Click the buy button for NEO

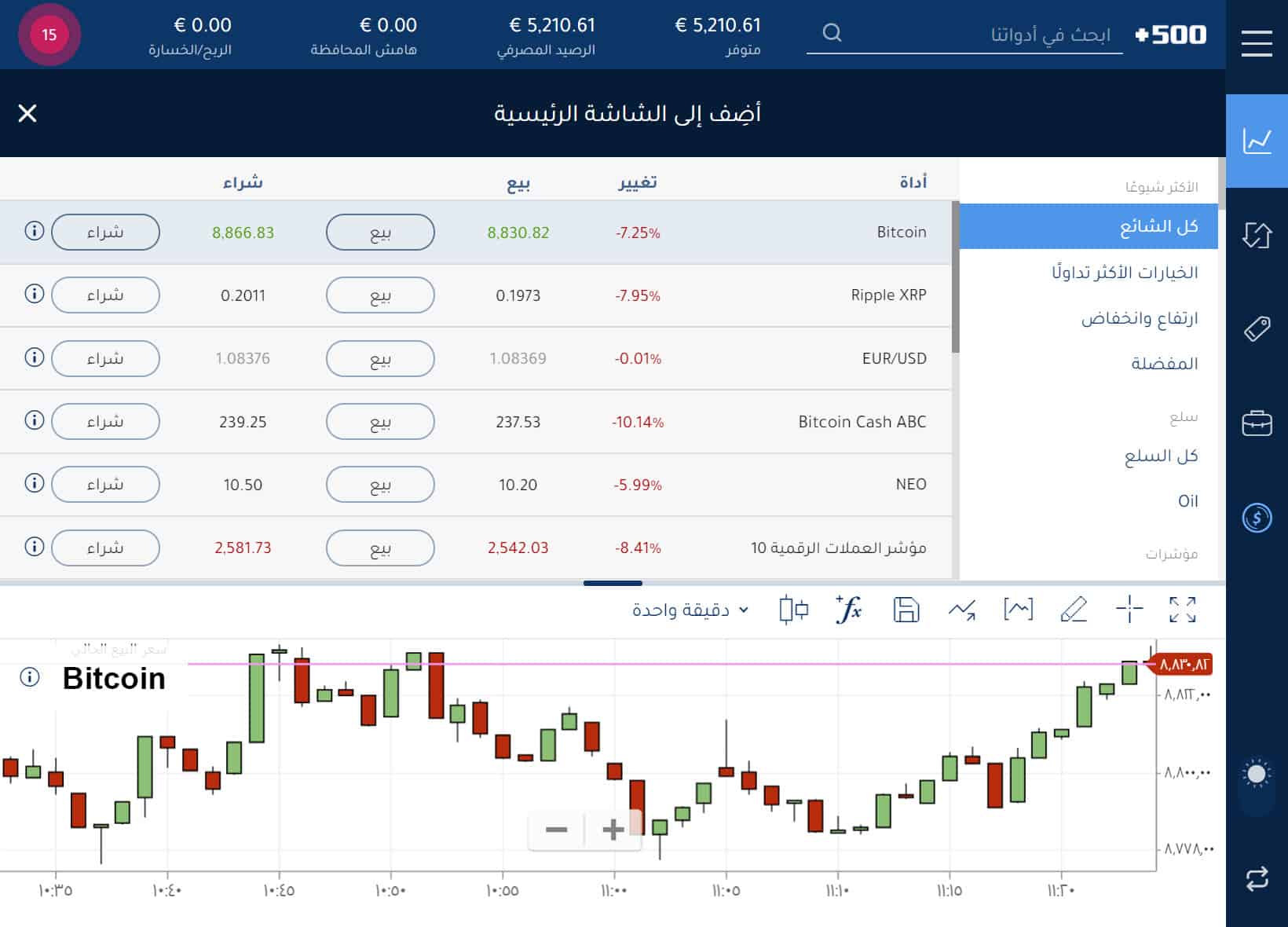tap(105, 484)
